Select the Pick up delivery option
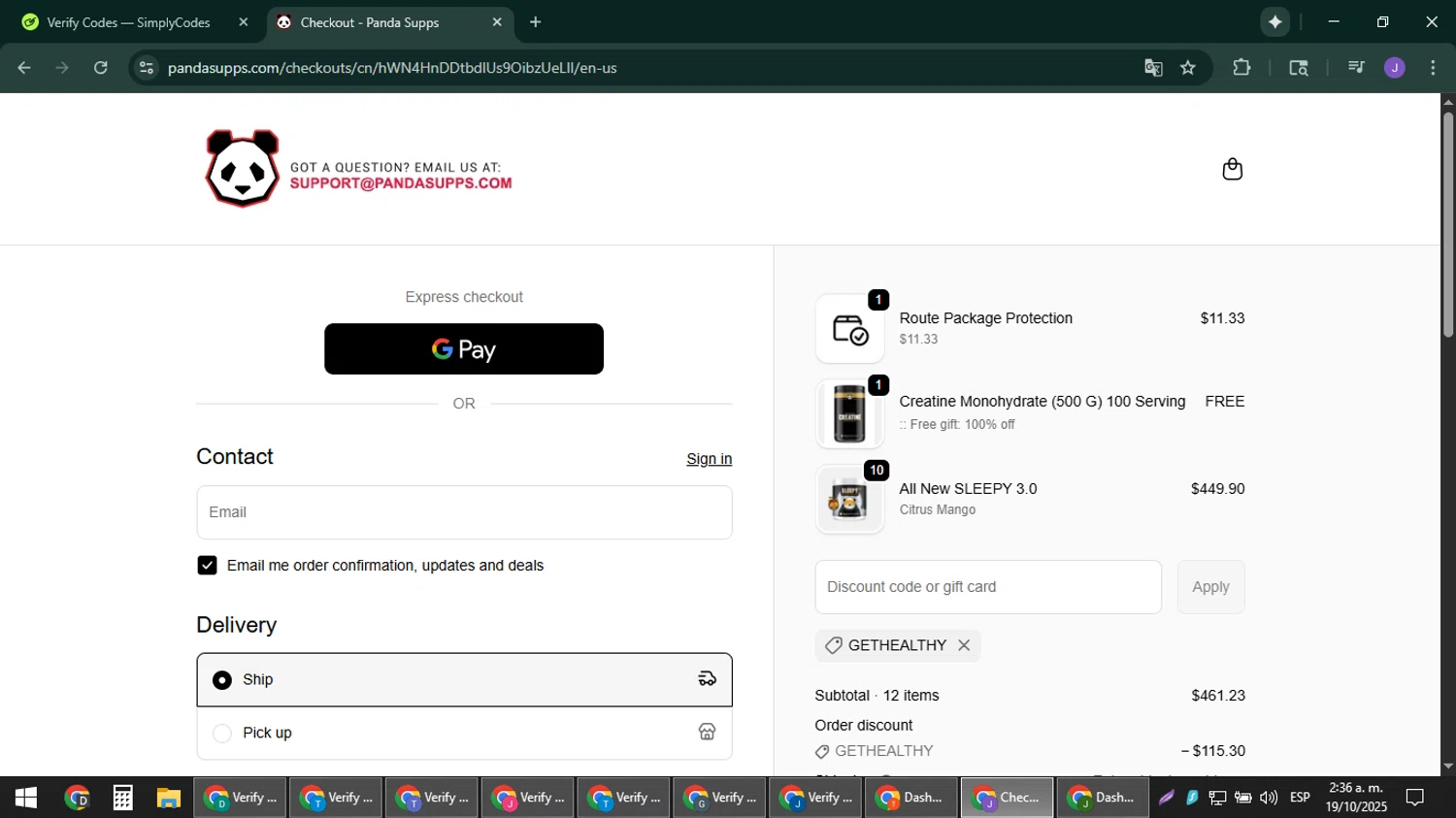 [x=464, y=733]
